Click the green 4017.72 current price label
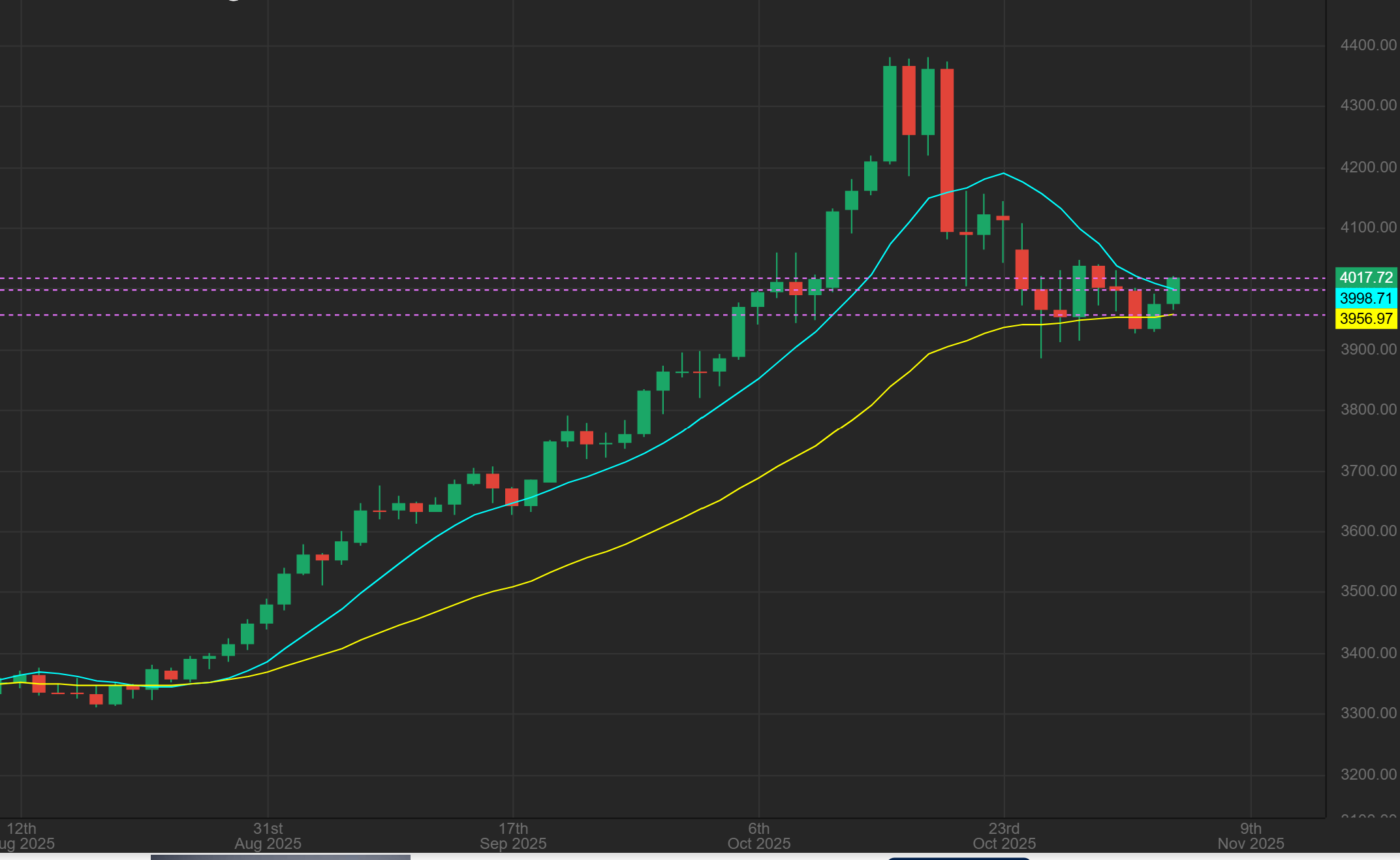Viewport: 1400px width, 860px height. tap(1365, 278)
